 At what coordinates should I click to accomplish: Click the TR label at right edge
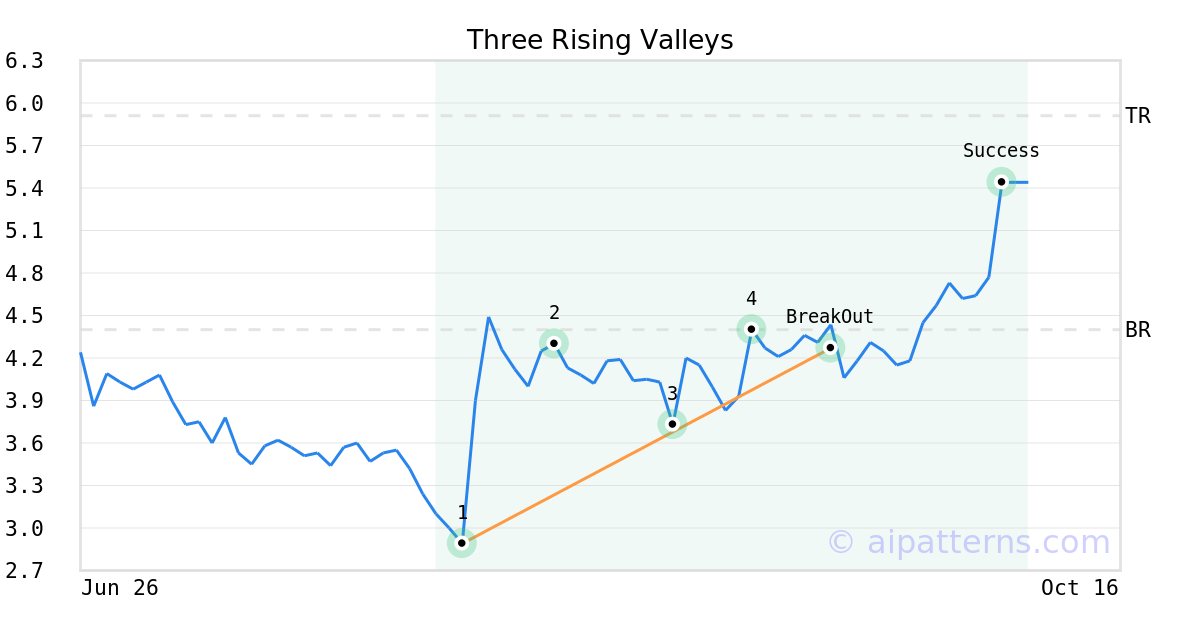click(x=1138, y=116)
